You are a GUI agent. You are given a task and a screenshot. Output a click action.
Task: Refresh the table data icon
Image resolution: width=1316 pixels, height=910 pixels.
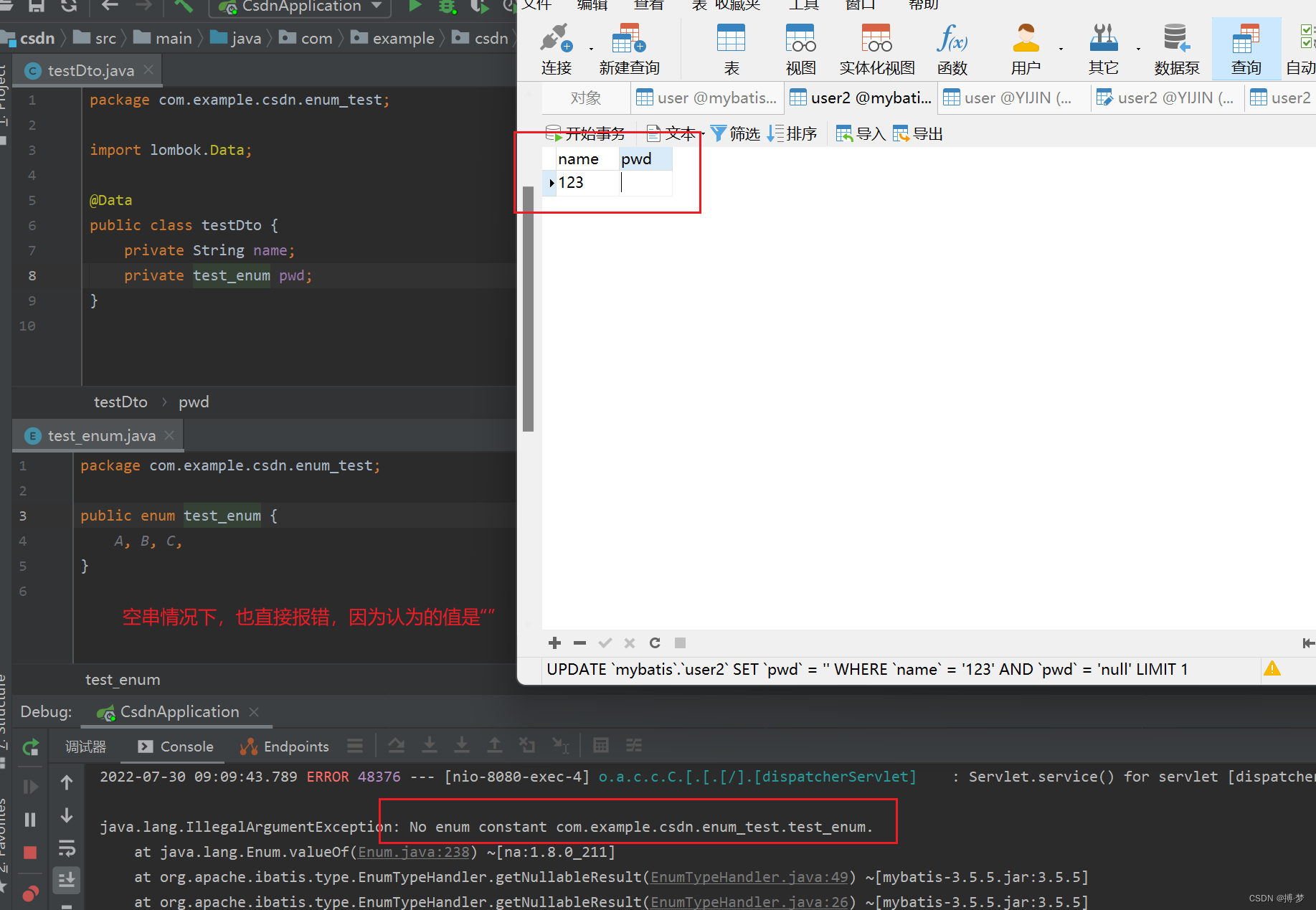point(655,643)
